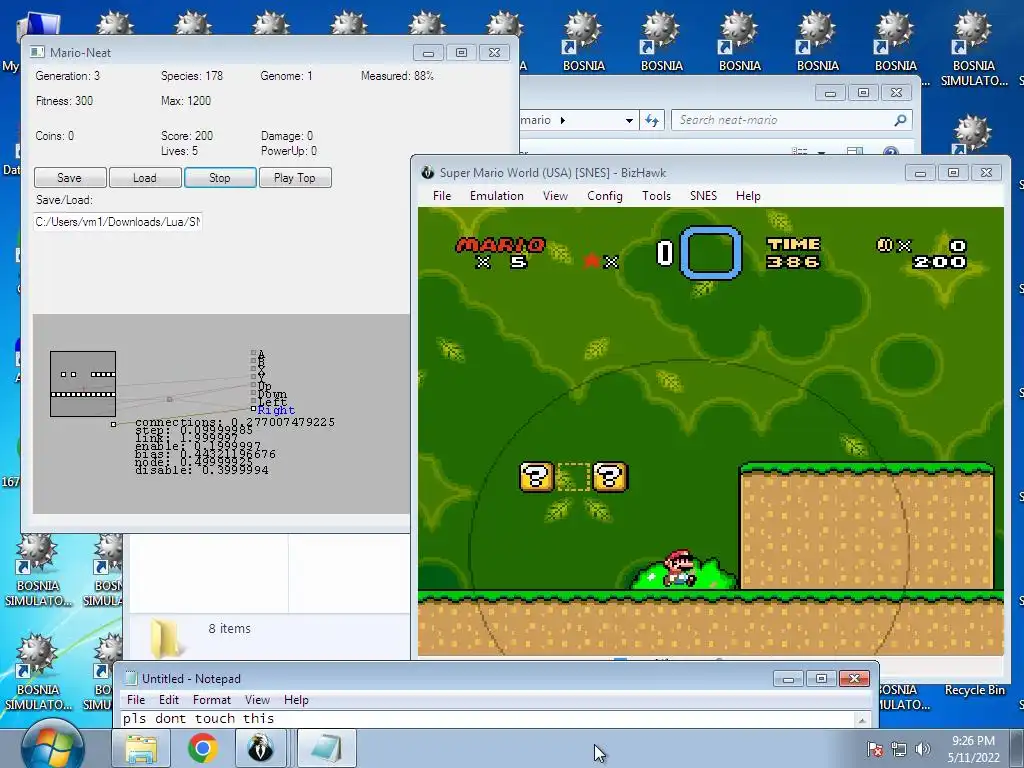Click the 'Species: 178' label

(192, 76)
